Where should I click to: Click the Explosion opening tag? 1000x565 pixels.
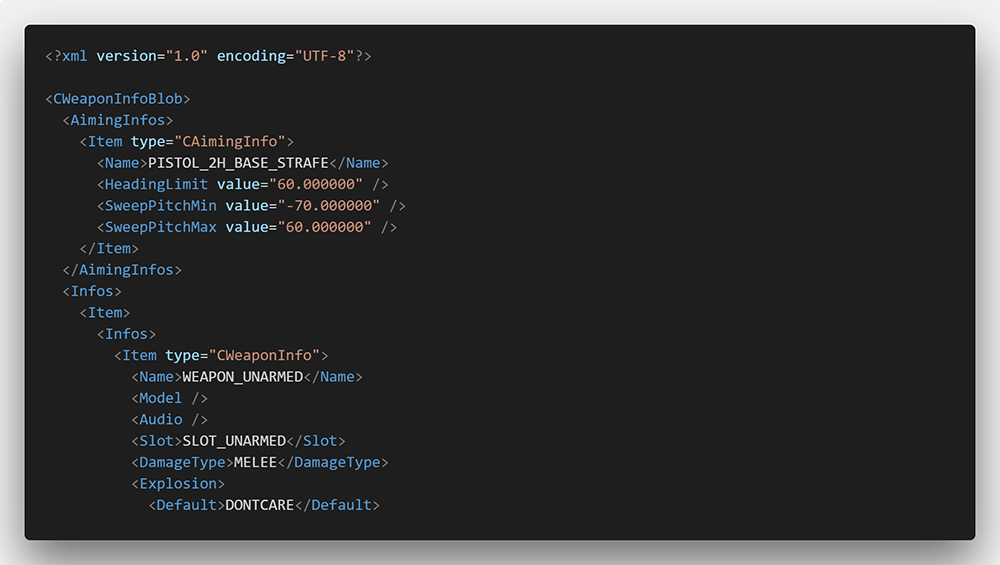pyautogui.click(x=178, y=484)
